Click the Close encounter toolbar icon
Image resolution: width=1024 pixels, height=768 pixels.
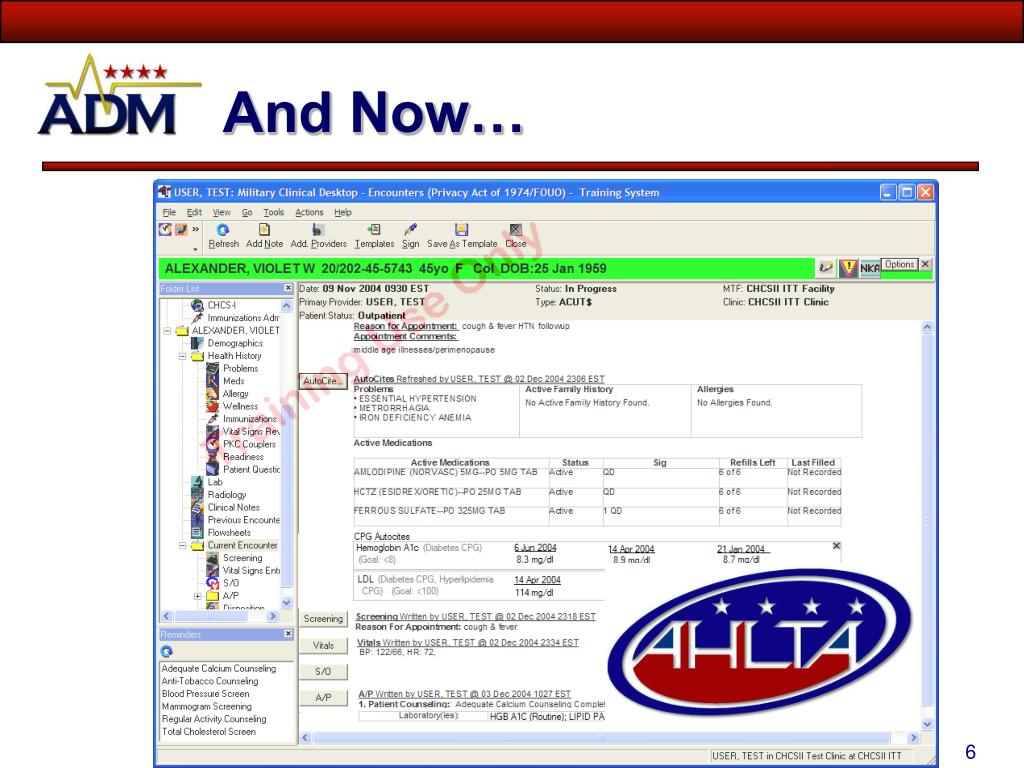coord(515,229)
